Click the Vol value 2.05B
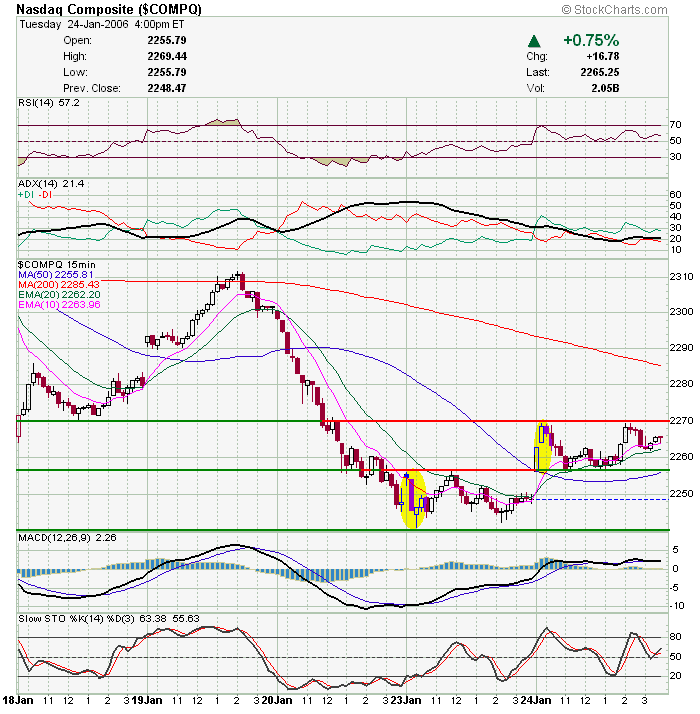This screenshot has height=714, width=700. click(x=605, y=88)
